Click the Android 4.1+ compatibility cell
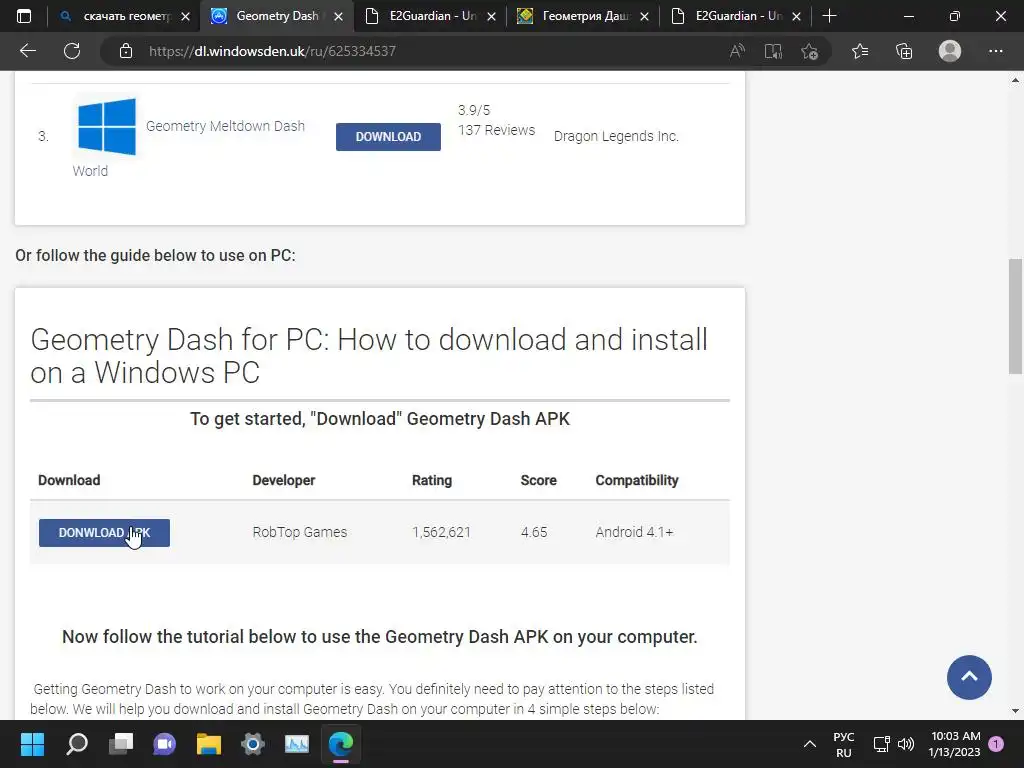 pyautogui.click(x=634, y=532)
